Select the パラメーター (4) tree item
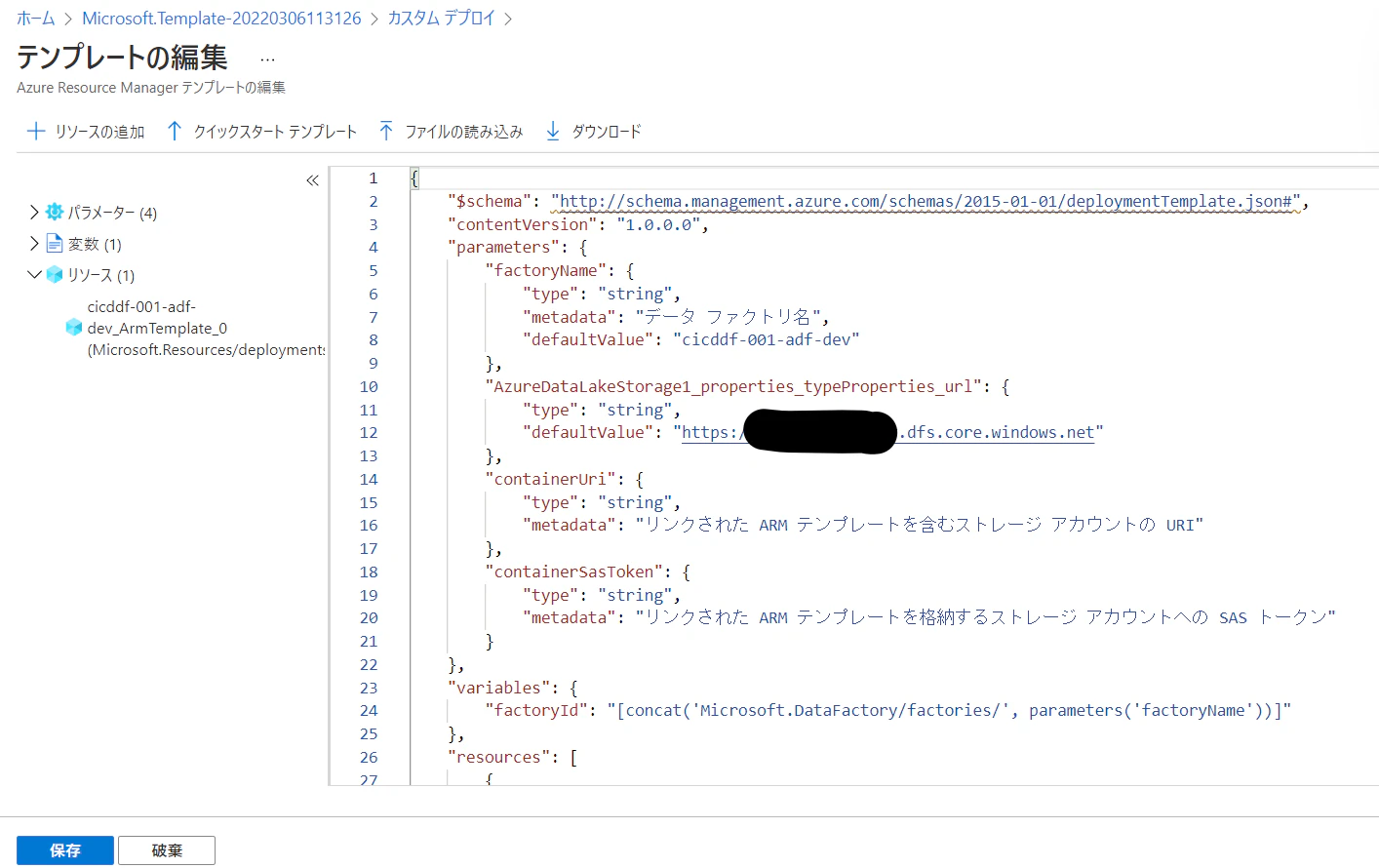 [x=112, y=213]
